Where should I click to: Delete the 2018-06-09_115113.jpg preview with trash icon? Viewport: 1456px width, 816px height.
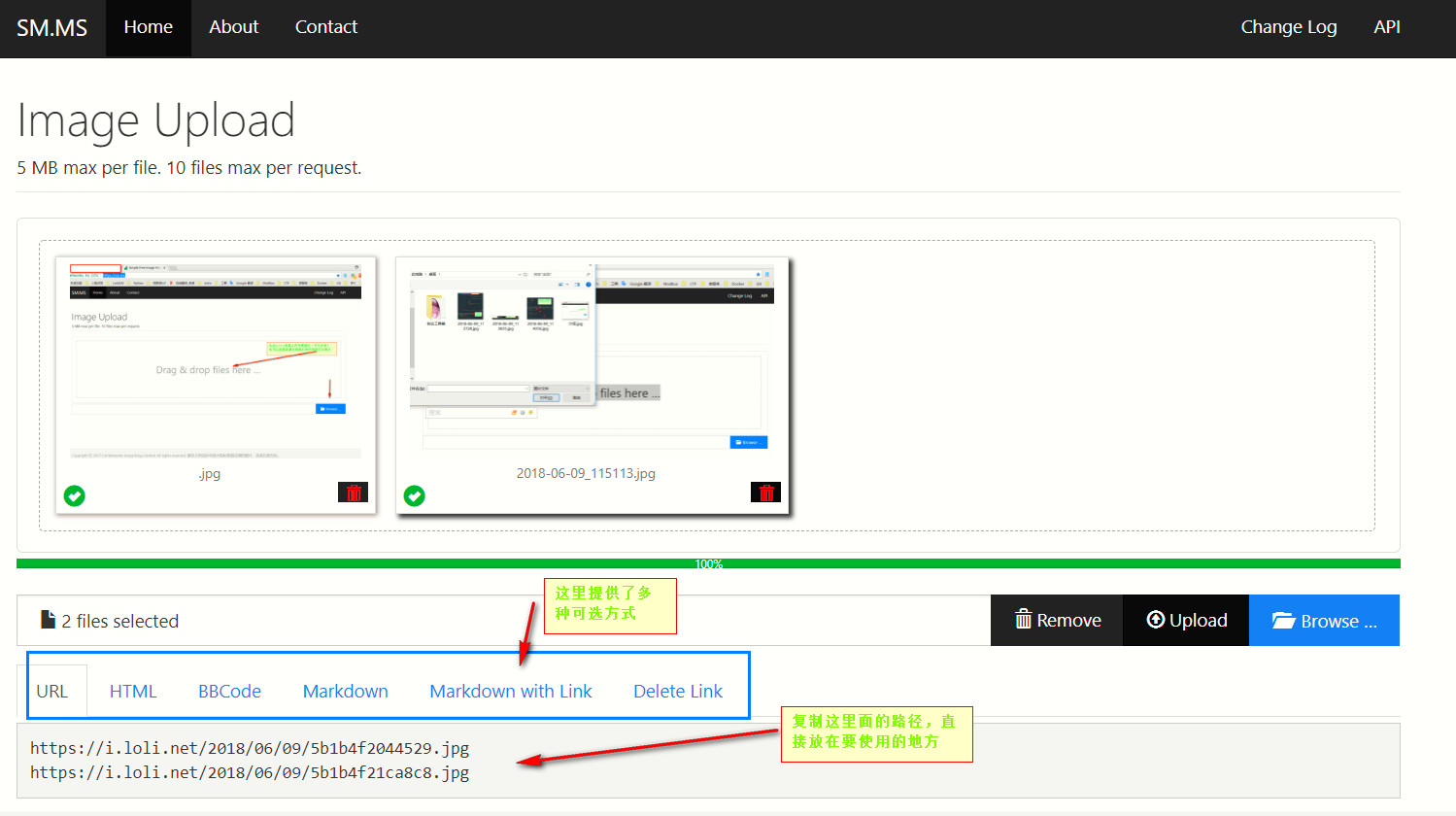pos(765,493)
